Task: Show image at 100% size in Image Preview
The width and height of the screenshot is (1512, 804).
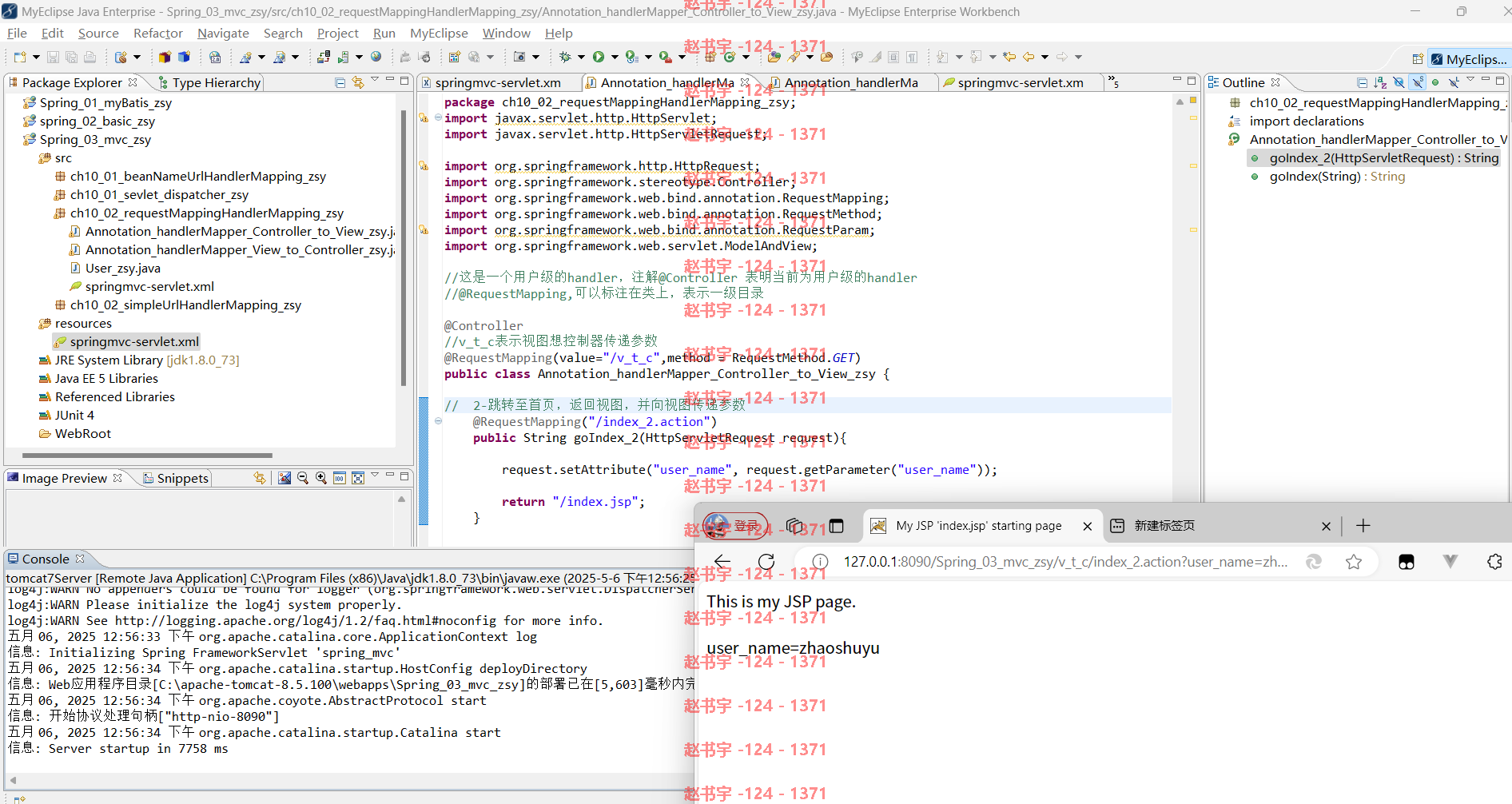Action: [340, 478]
